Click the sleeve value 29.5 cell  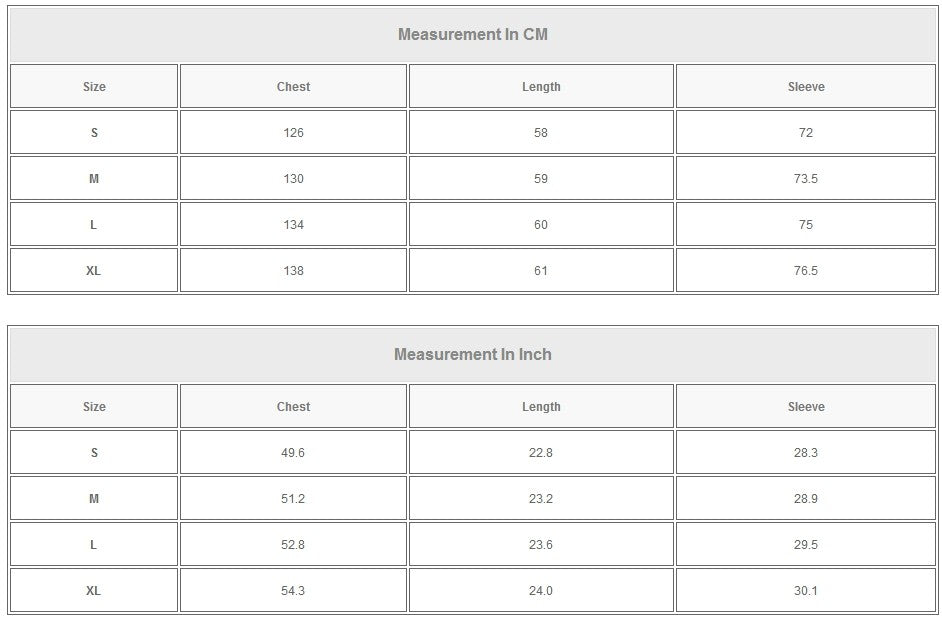coord(806,545)
